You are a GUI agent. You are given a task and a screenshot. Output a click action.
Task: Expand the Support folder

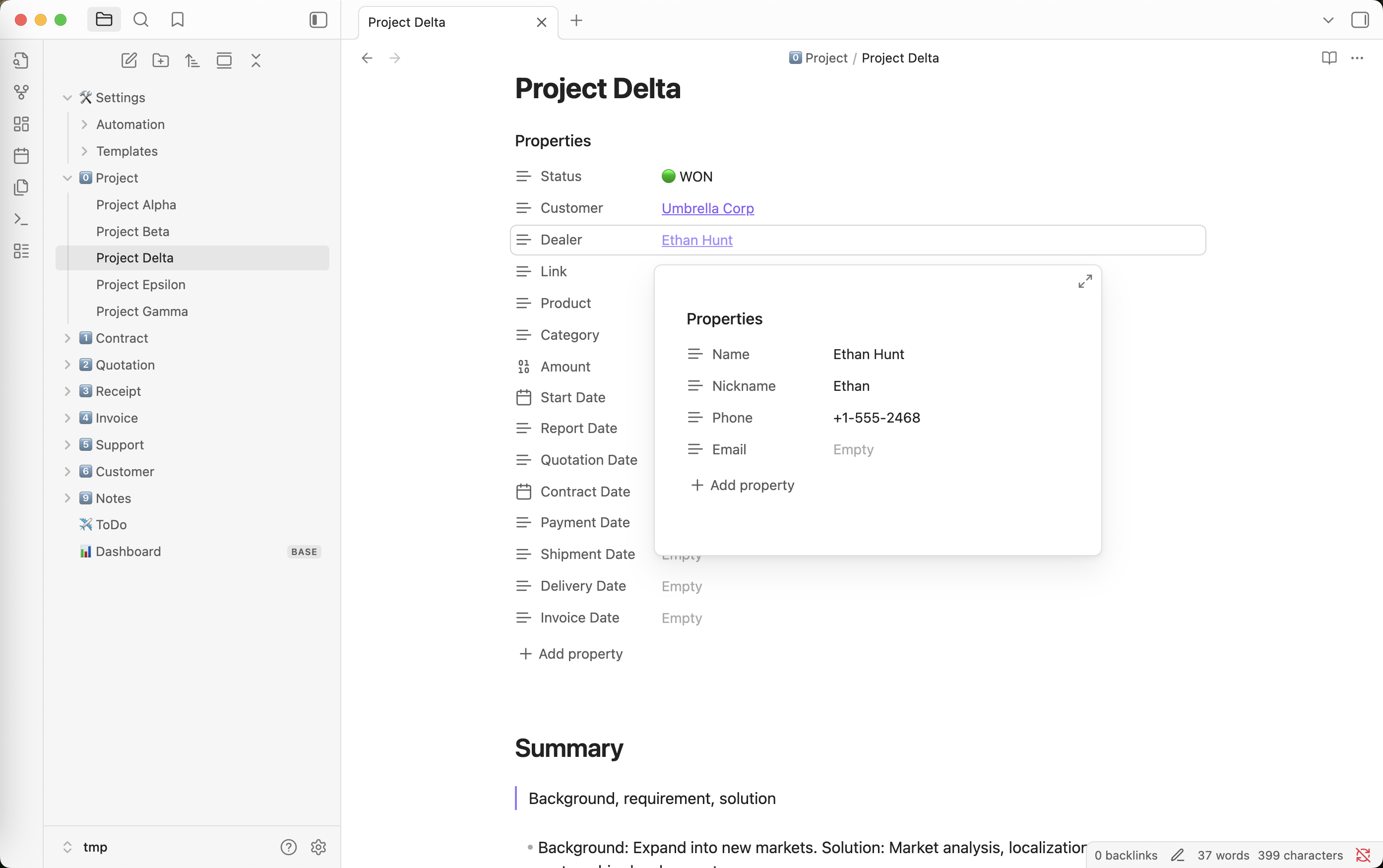click(x=67, y=445)
